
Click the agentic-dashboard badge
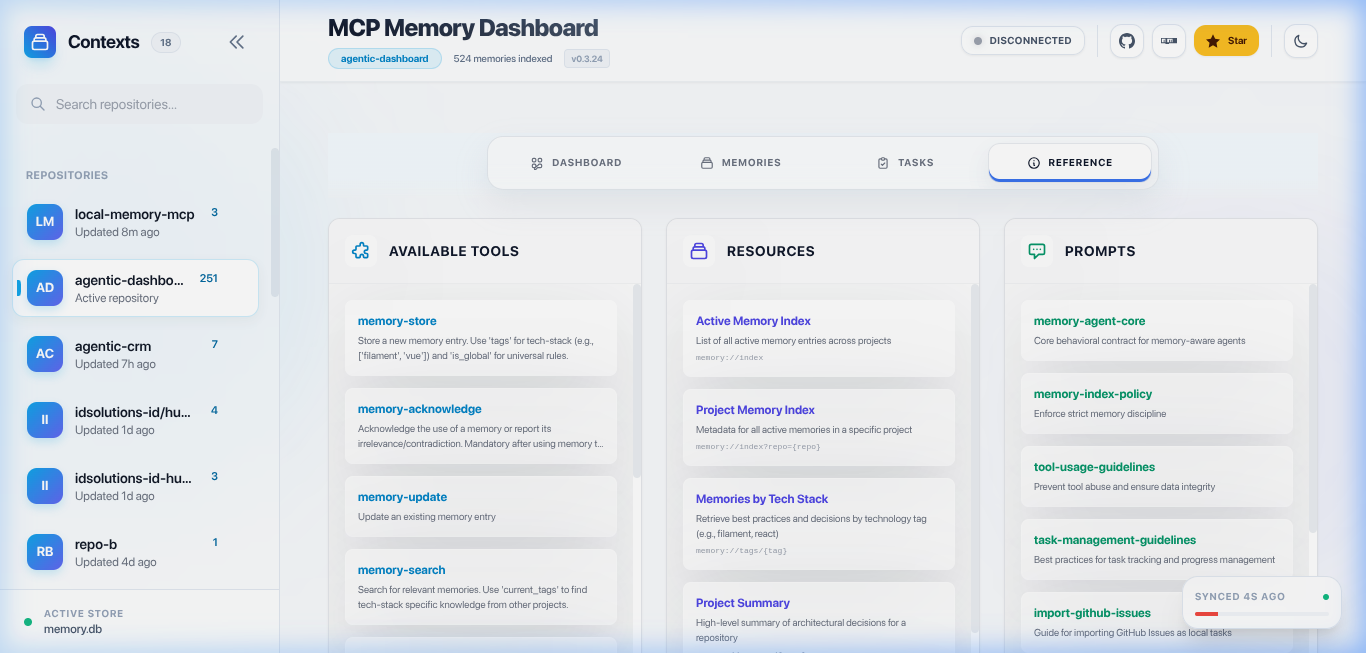(x=385, y=59)
